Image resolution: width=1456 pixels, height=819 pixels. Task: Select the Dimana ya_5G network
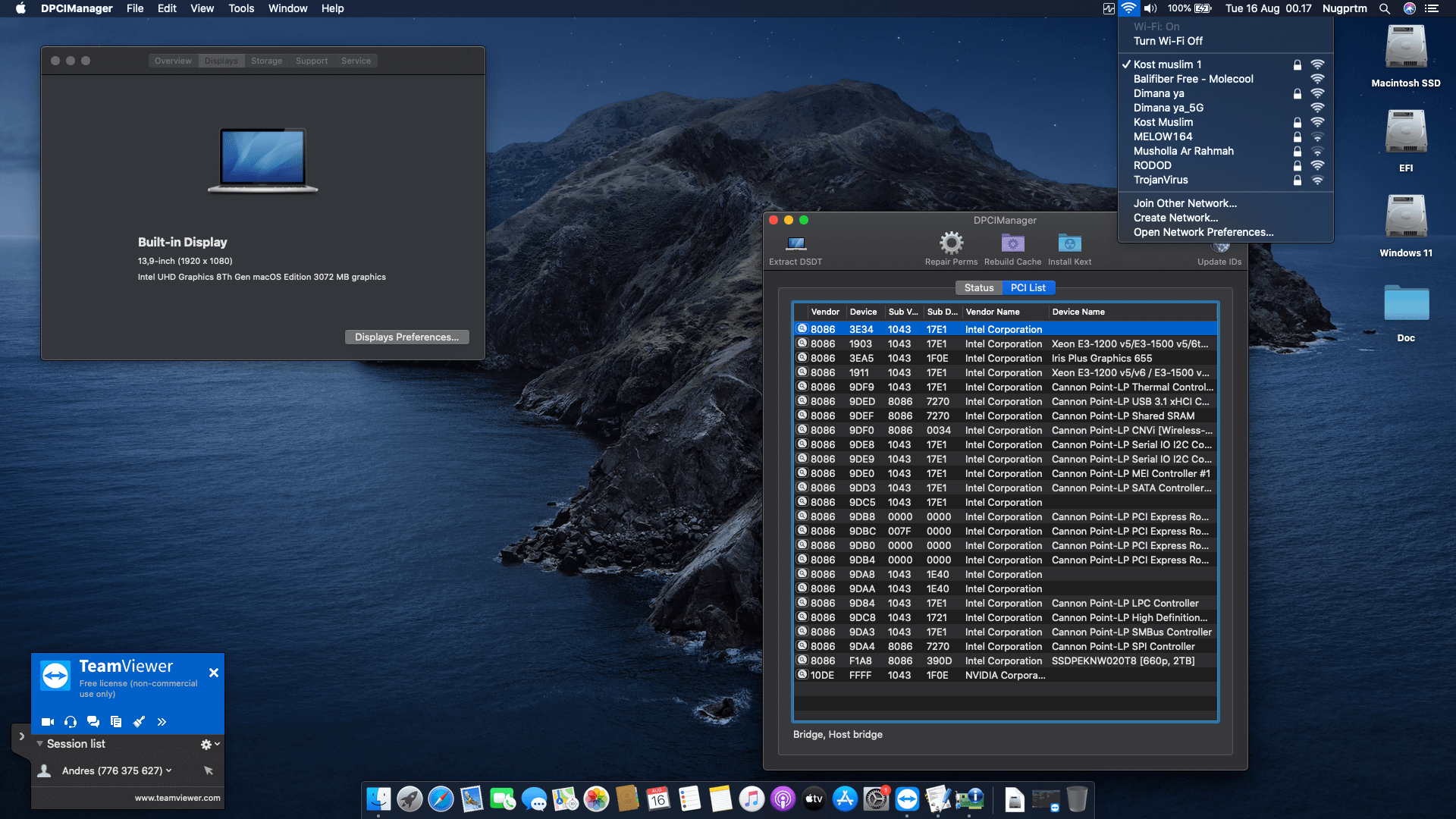click(x=1225, y=108)
